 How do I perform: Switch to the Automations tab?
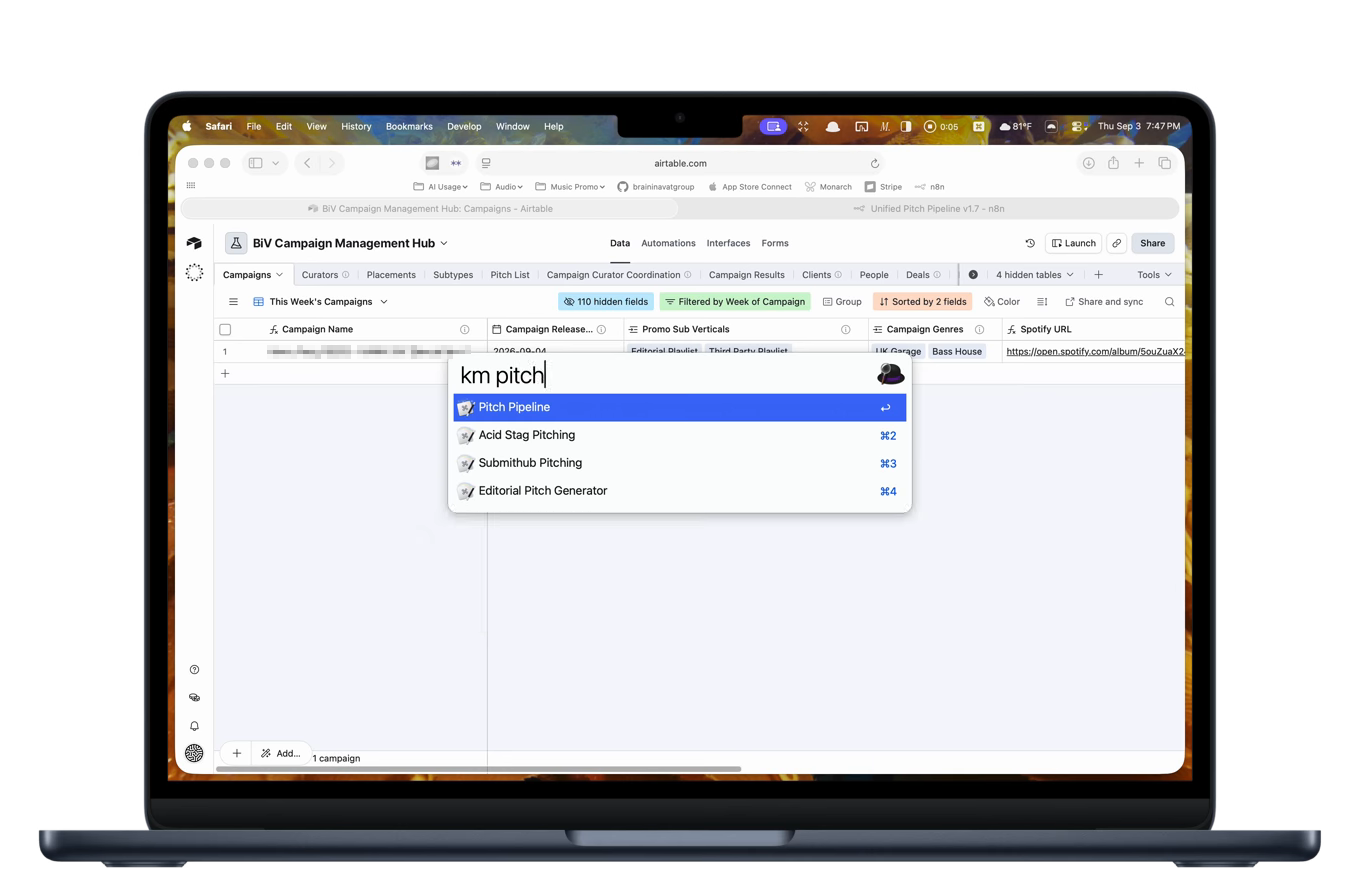(x=668, y=243)
